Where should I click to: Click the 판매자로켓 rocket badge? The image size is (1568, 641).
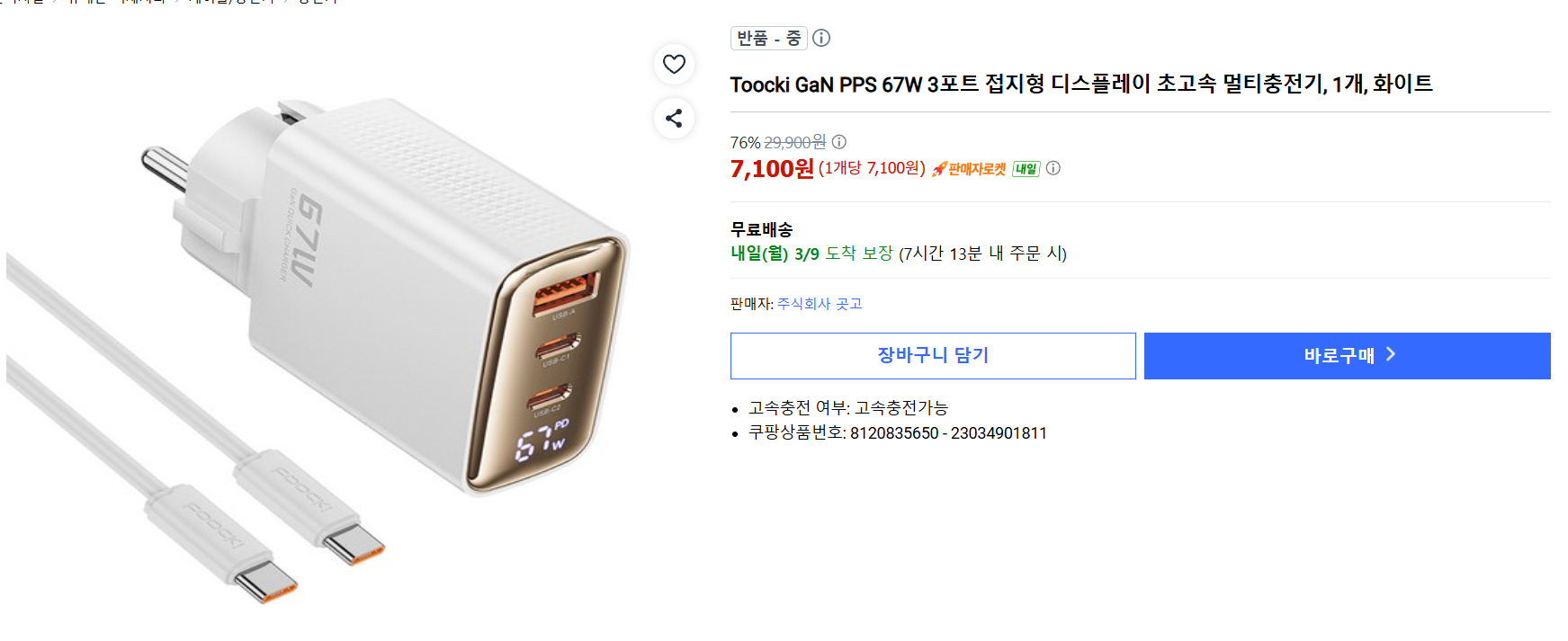pos(969,169)
